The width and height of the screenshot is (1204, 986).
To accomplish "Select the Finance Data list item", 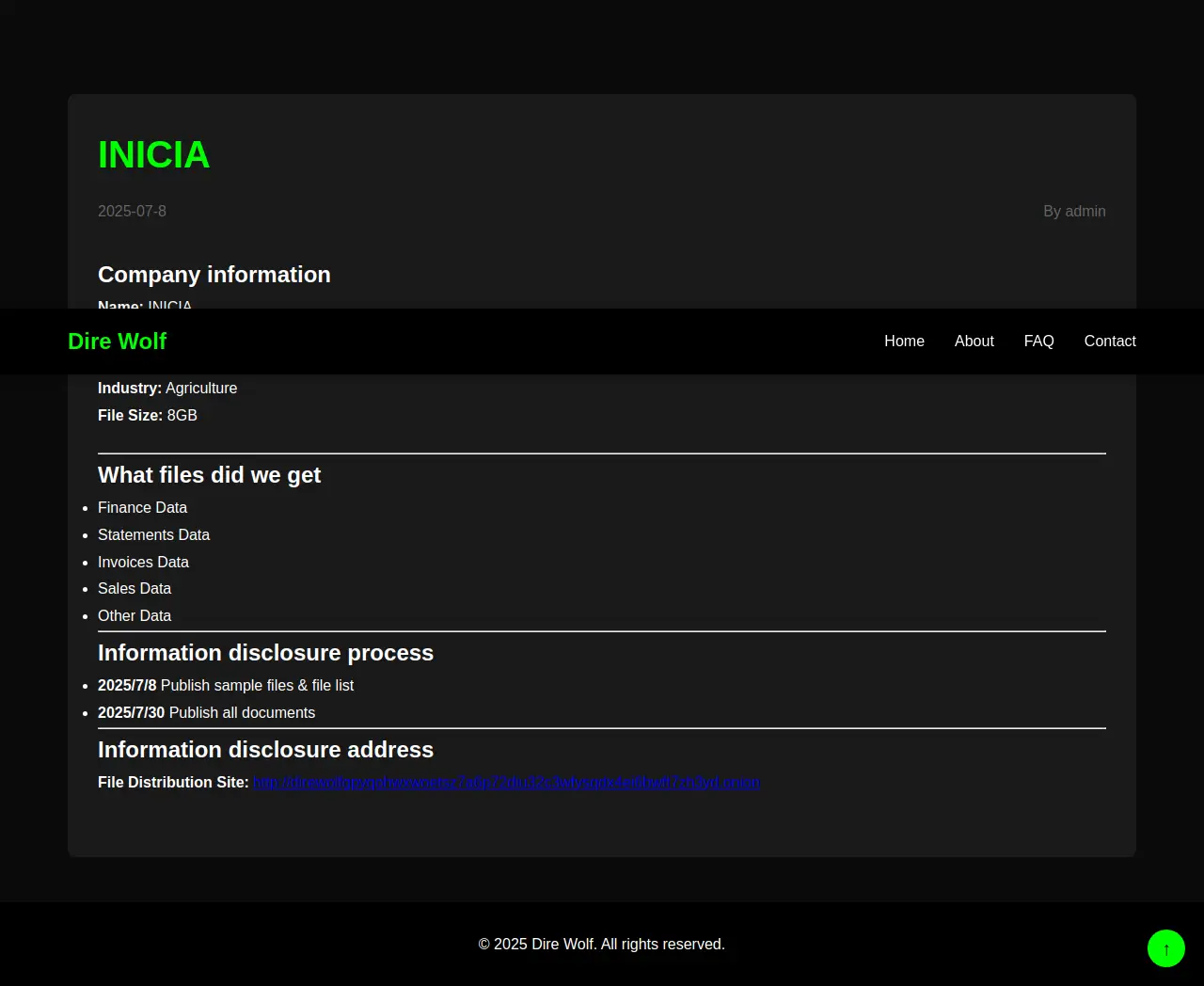I will tap(142, 508).
